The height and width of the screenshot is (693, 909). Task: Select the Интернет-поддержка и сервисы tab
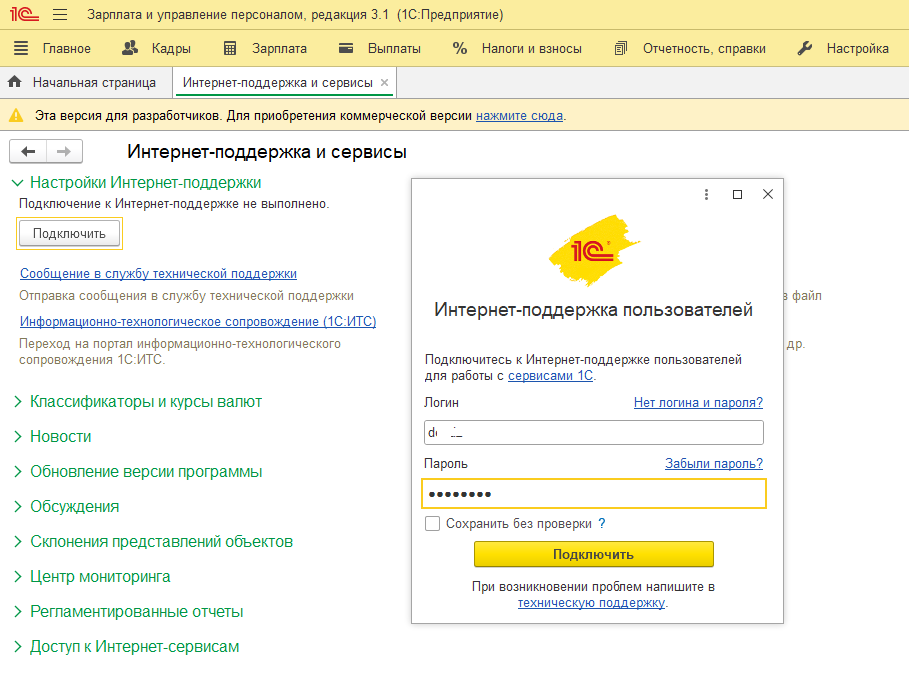click(278, 82)
